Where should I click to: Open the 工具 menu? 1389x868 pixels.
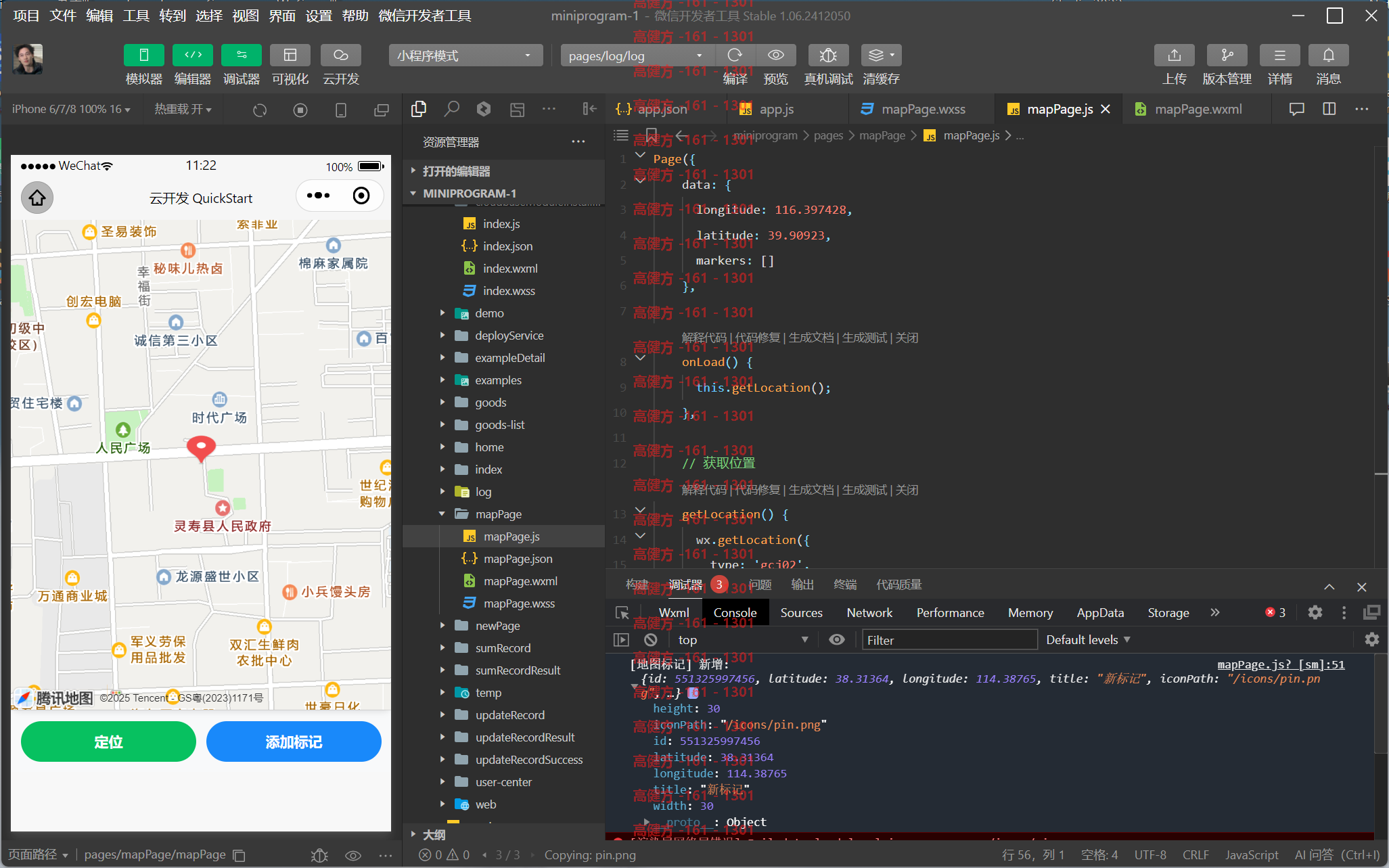[x=136, y=16]
